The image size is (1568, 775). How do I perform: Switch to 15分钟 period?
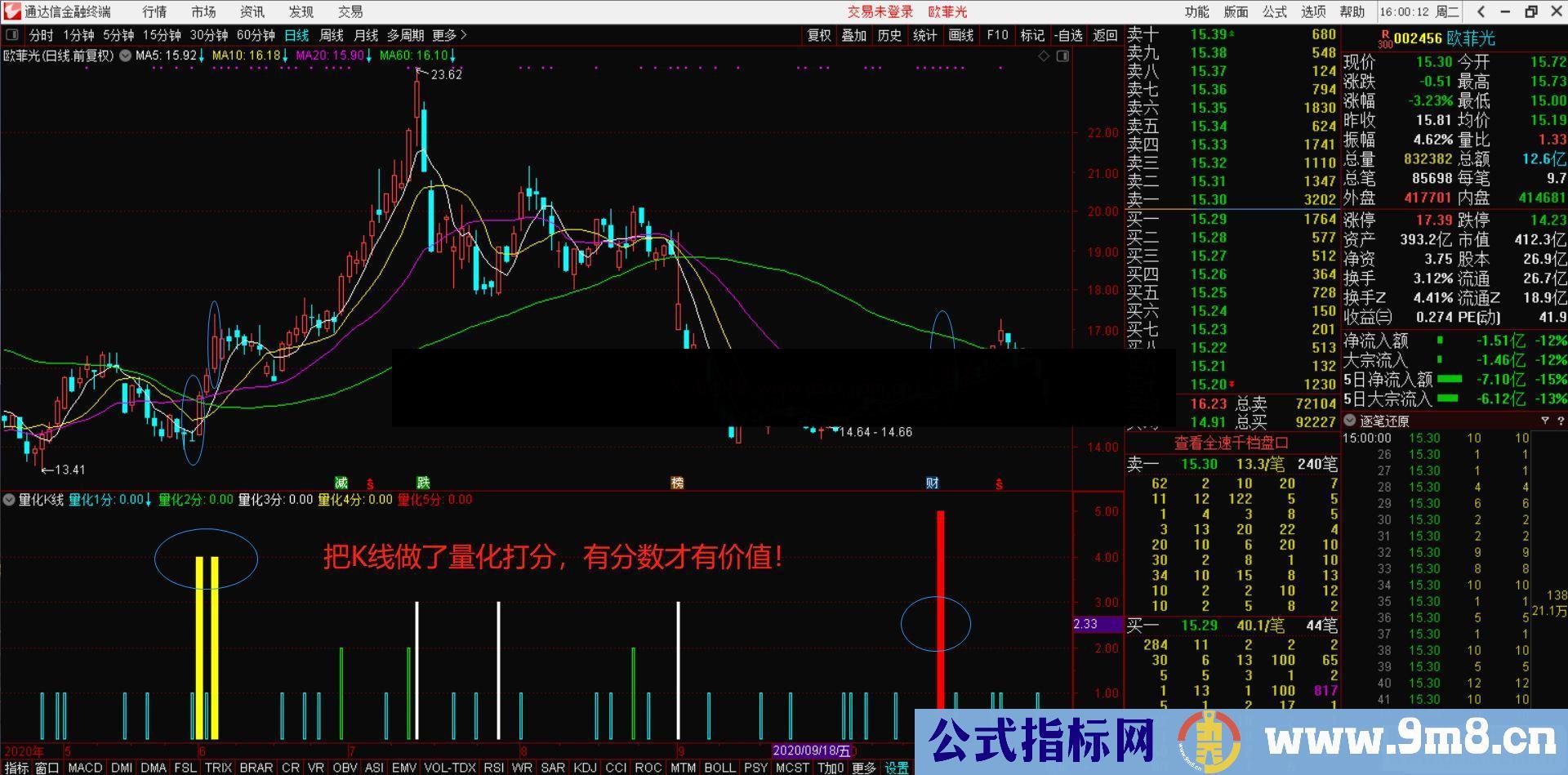(x=162, y=35)
